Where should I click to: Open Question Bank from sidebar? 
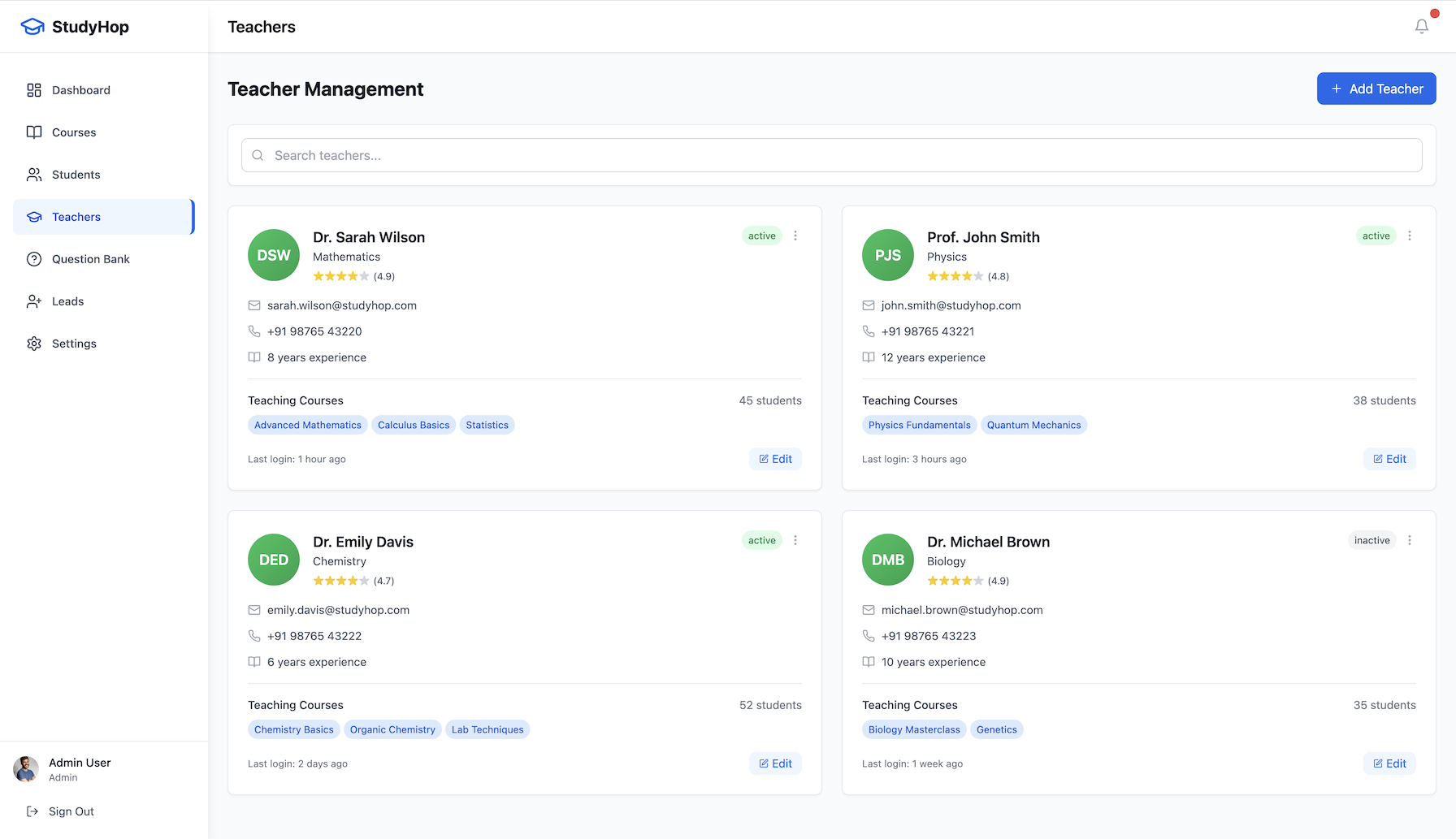coord(90,259)
